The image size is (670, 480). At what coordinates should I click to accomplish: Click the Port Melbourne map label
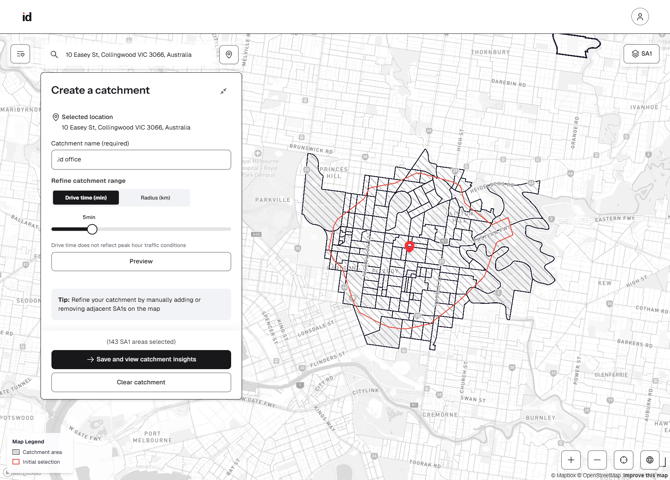tap(152, 437)
